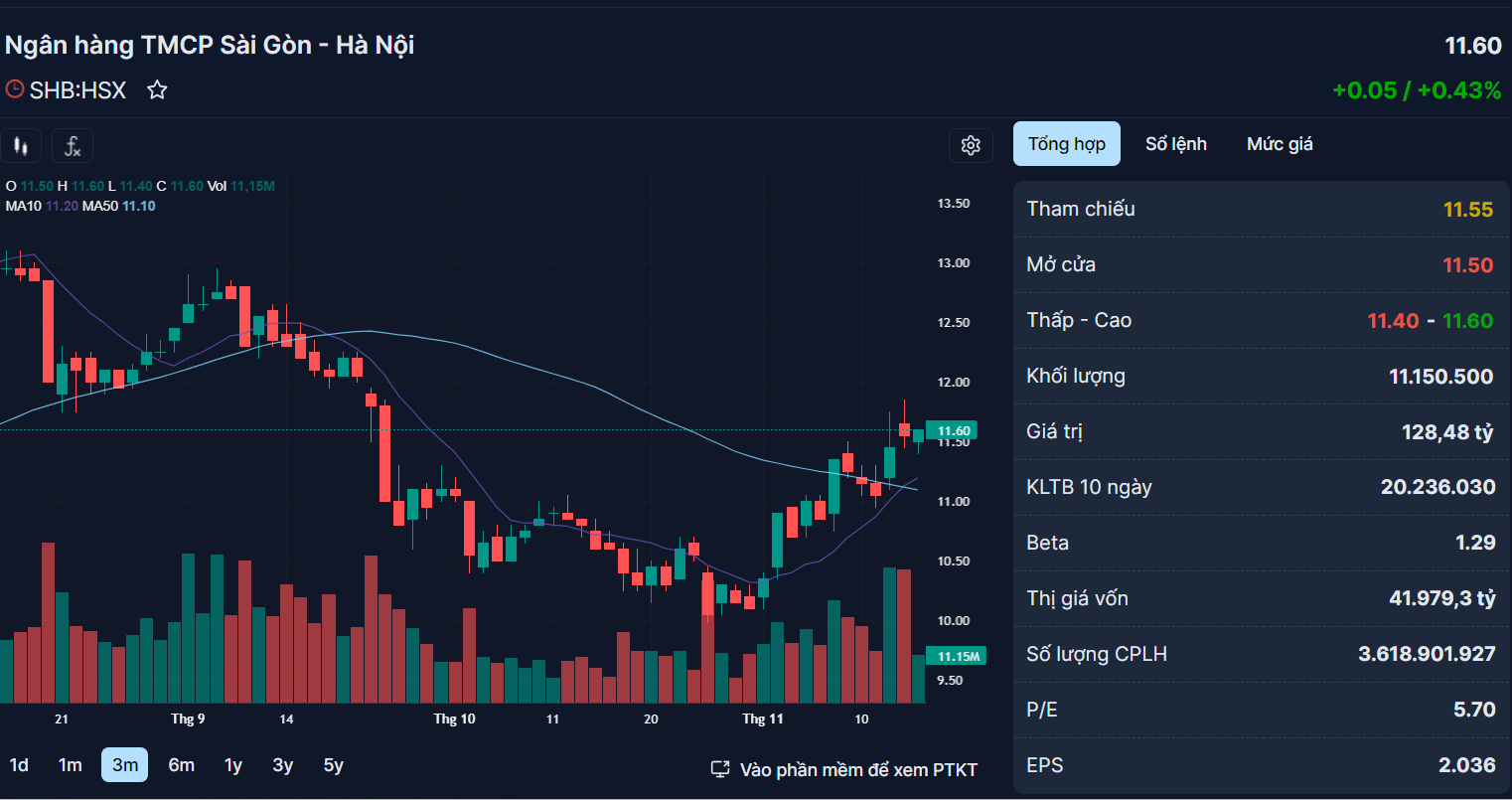Screen dimensions: 1512x800
Task: Click the Thg 11 date label on time axis
Action: click(x=763, y=719)
